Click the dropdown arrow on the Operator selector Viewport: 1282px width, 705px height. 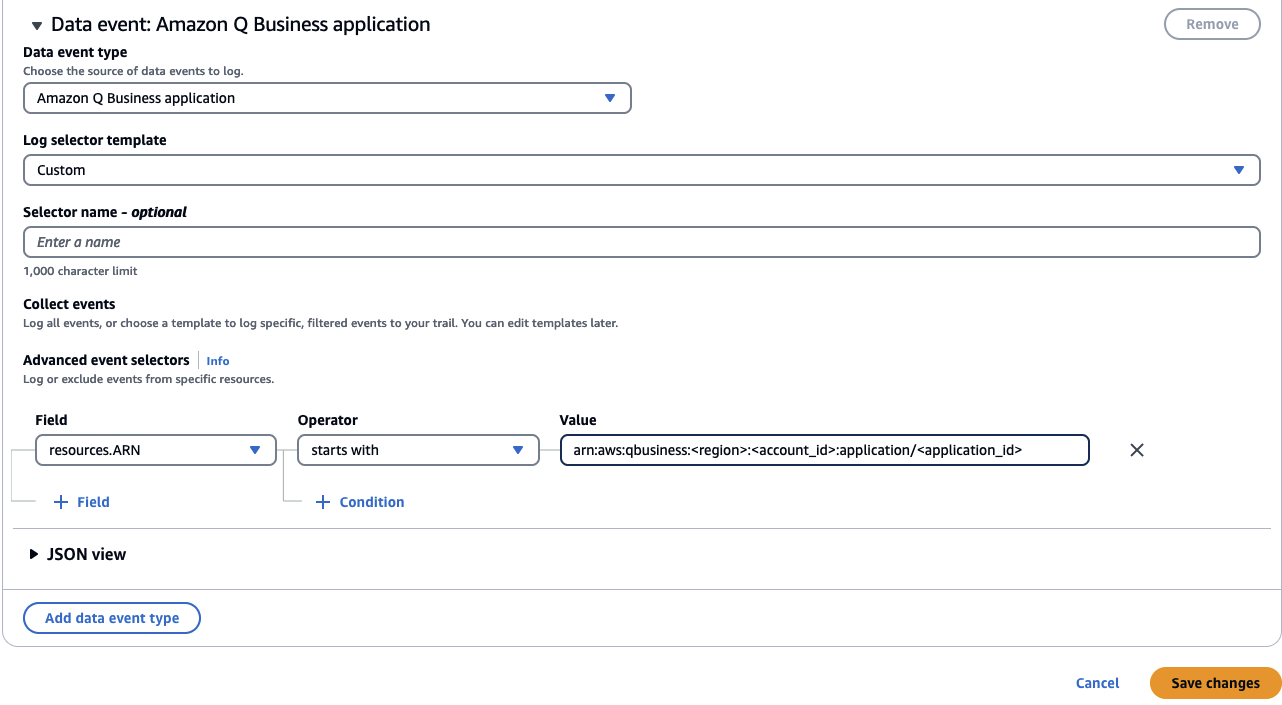click(x=518, y=450)
